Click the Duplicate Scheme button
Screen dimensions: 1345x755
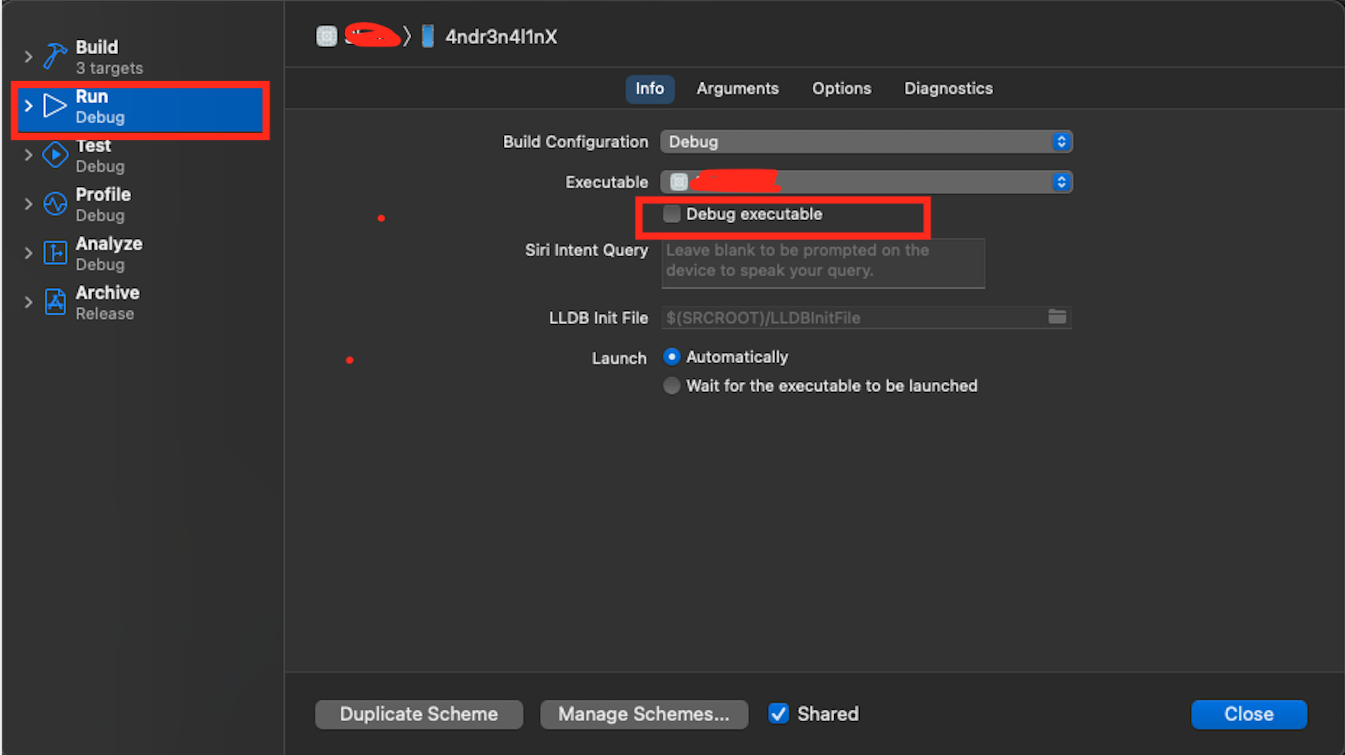coord(418,713)
